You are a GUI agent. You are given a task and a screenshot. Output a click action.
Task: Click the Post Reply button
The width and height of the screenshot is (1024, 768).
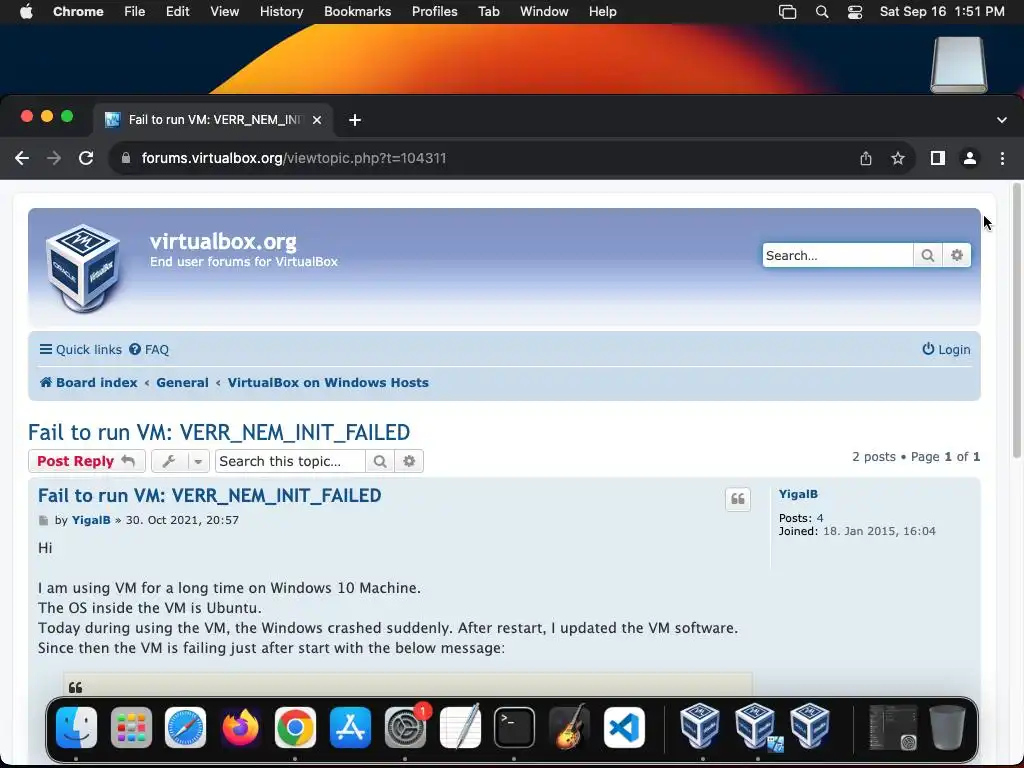[86, 461]
